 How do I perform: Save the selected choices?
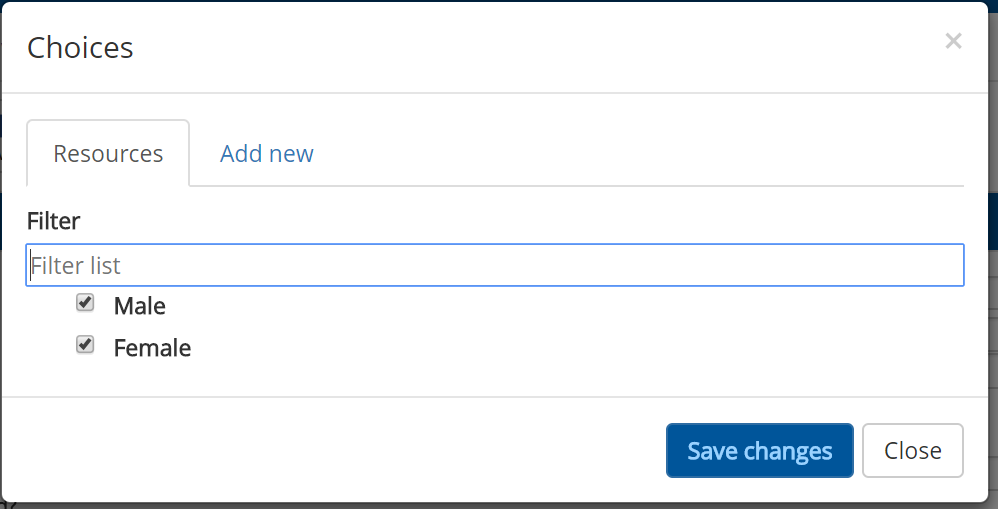click(759, 451)
